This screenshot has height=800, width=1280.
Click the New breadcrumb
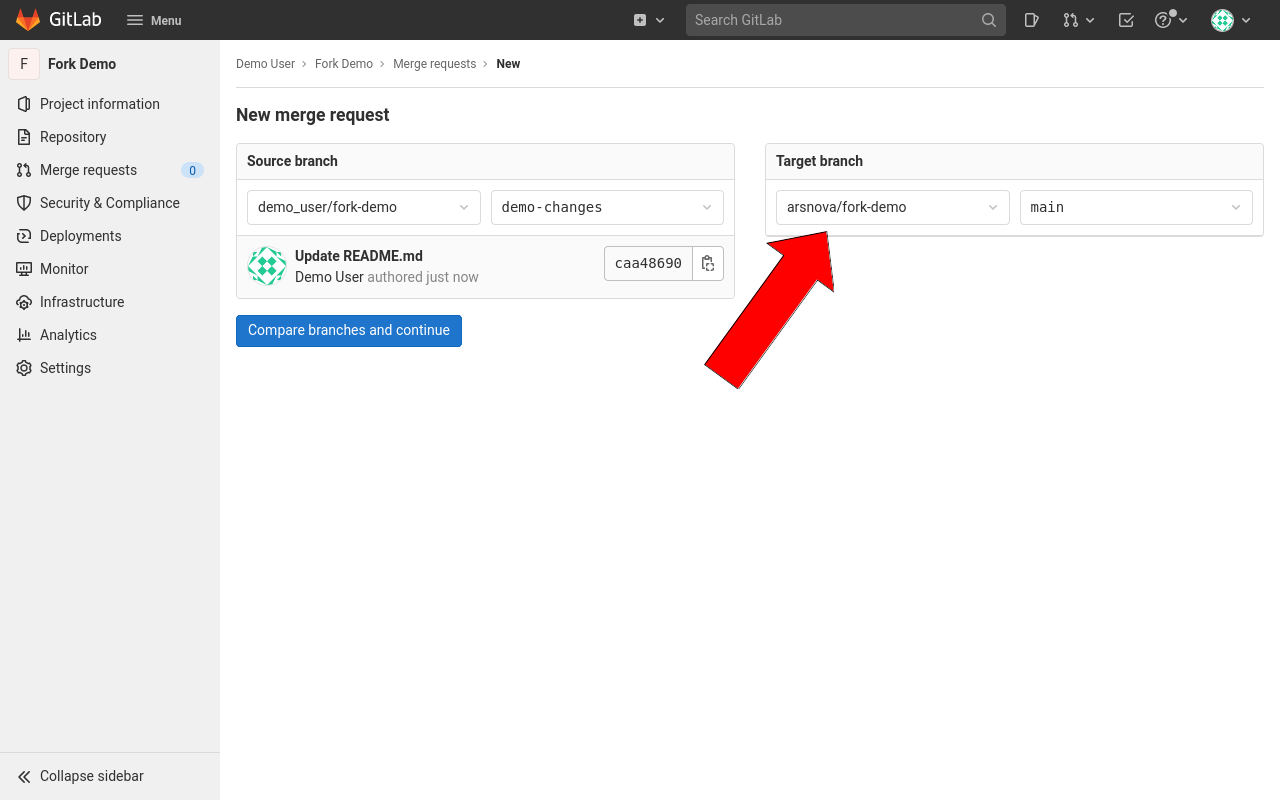[508, 64]
